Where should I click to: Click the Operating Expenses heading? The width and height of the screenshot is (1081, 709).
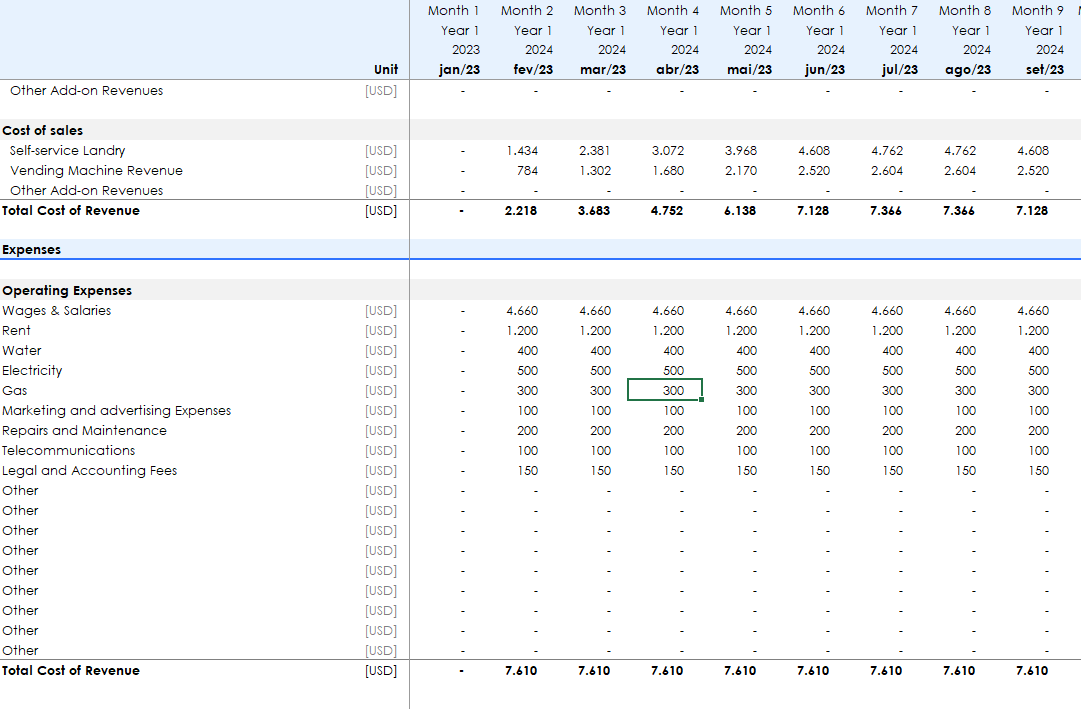pyautogui.click(x=67, y=290)
